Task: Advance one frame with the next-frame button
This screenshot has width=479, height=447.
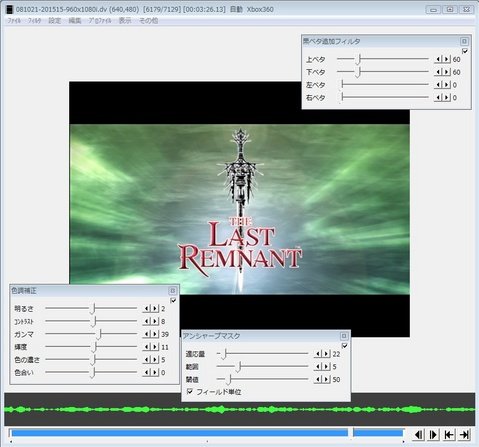Action: pyautogui.click(x=434, y=435)
